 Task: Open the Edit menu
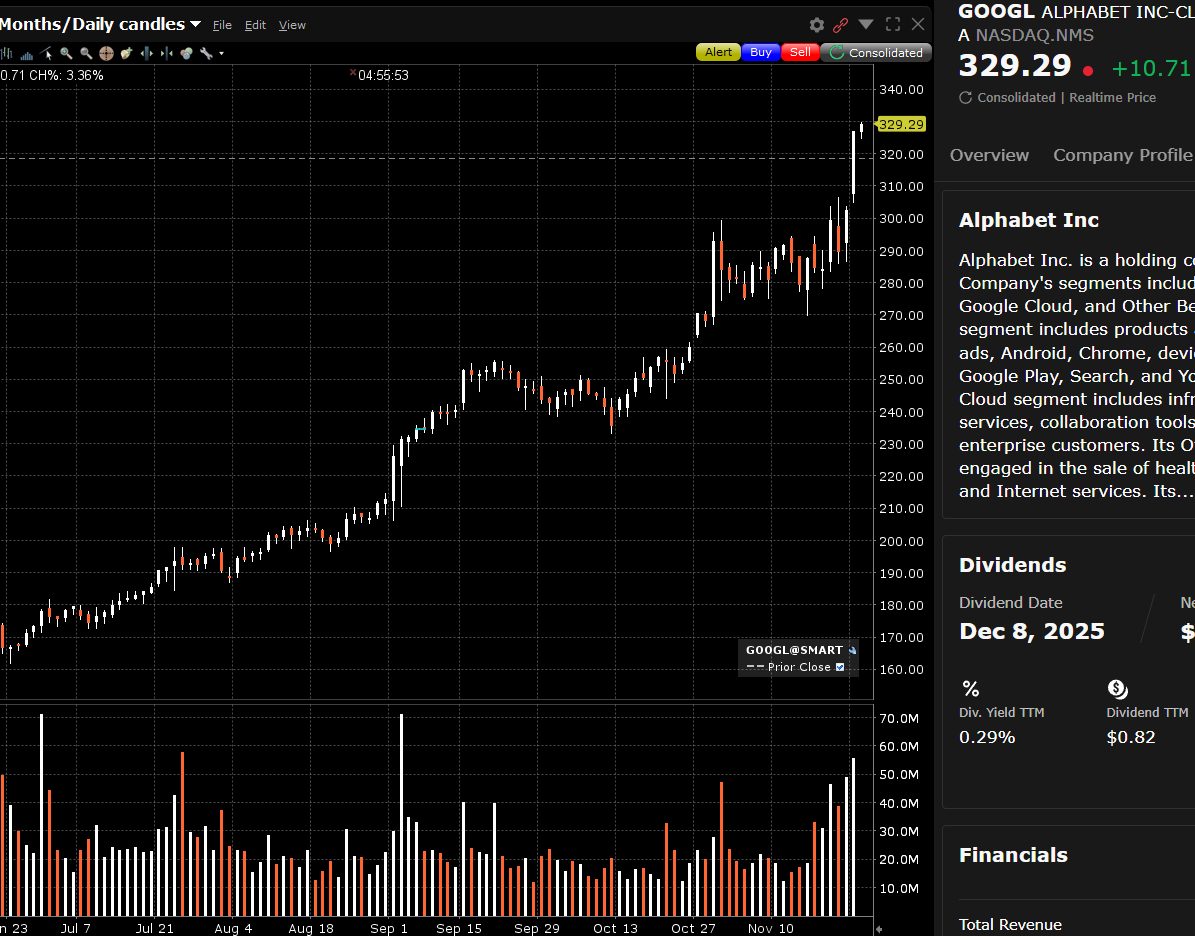[255, 25]
